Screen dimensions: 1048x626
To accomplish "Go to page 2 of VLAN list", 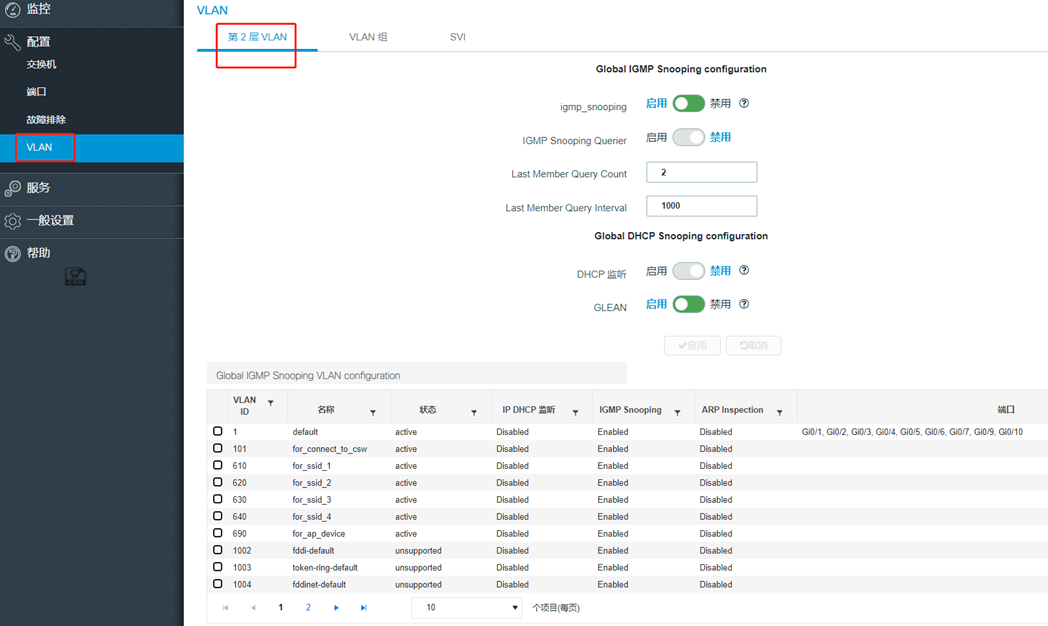I will pyautogui.click(x=308, y=608).
